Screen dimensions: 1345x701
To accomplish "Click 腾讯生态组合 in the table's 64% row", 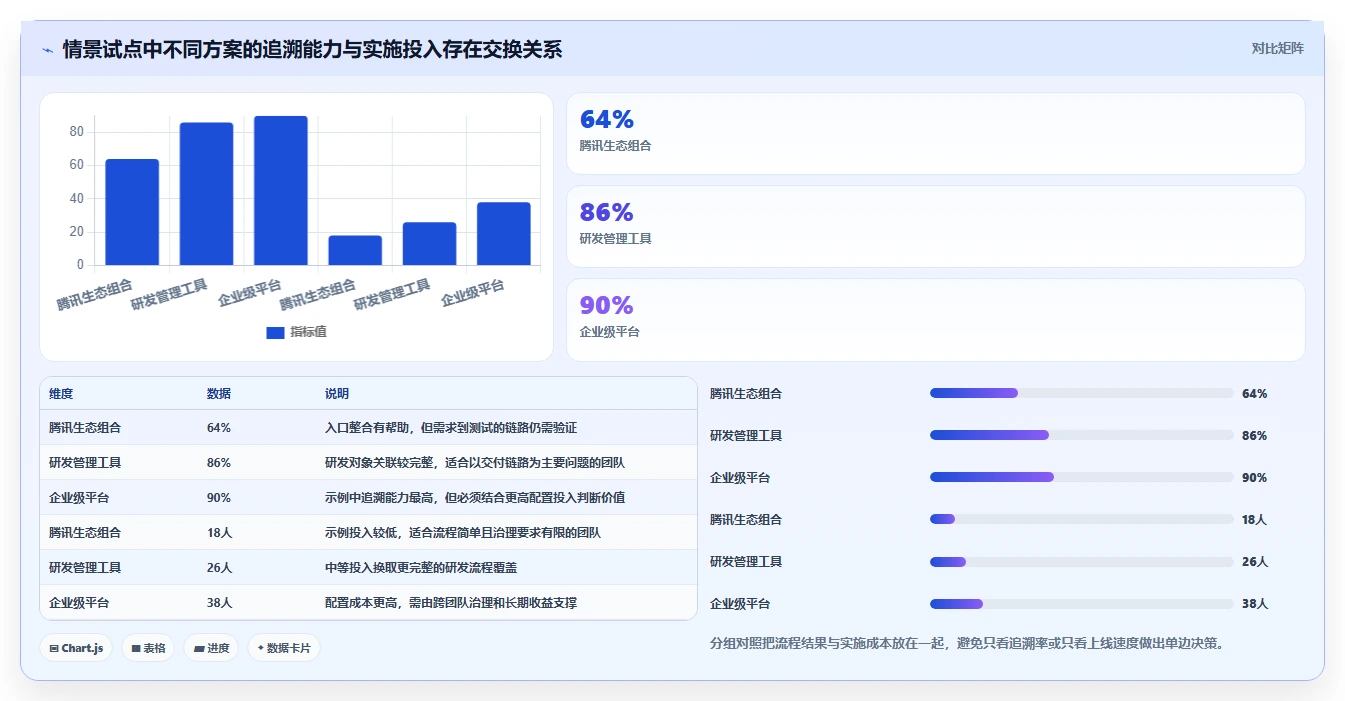I will (85, 428).
